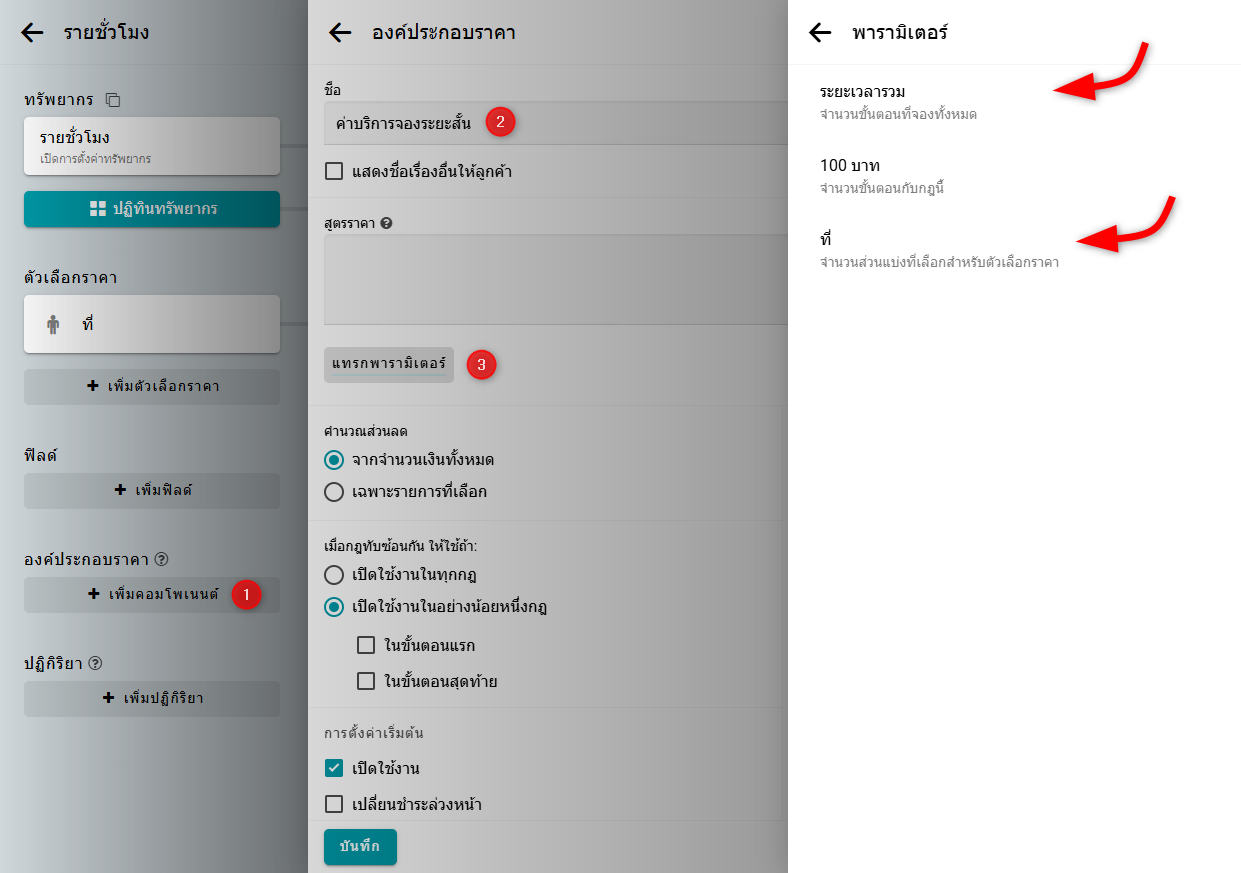Image resolution: width=1241 pixels, height=873 pixels.
Task: Choose 100 บาท parameter
Action: pyautogui.click(x=850, y=166)
